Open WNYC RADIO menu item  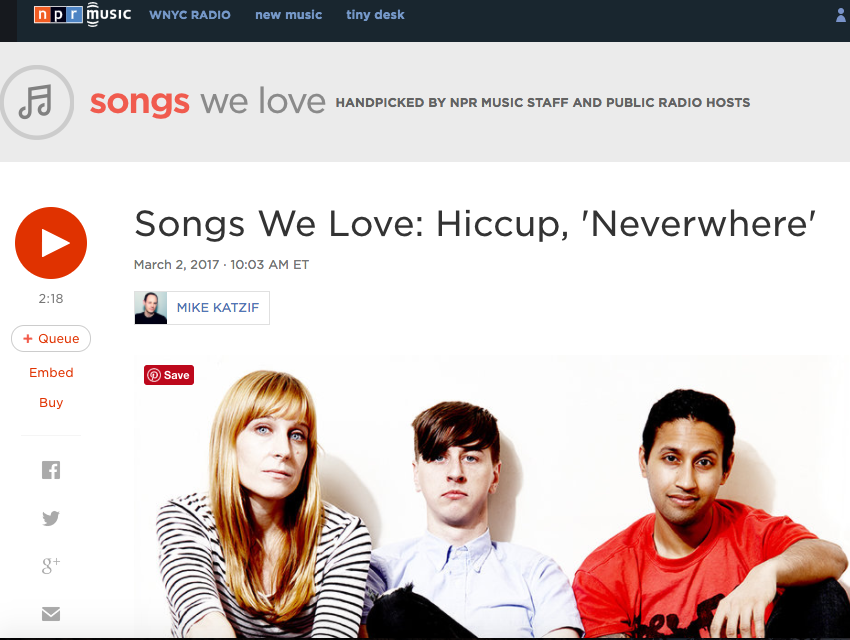point(190,15)
